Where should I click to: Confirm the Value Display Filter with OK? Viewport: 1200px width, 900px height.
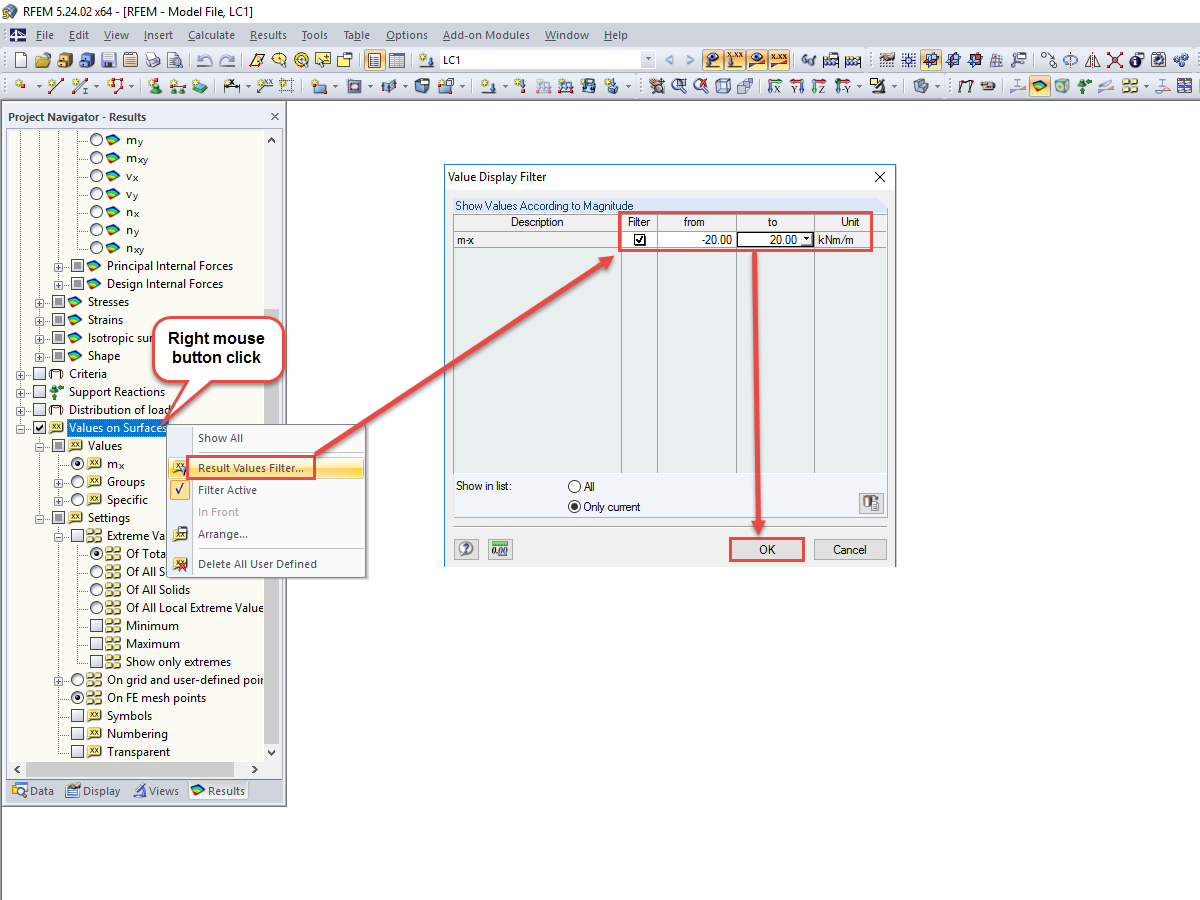click(766, 549)
